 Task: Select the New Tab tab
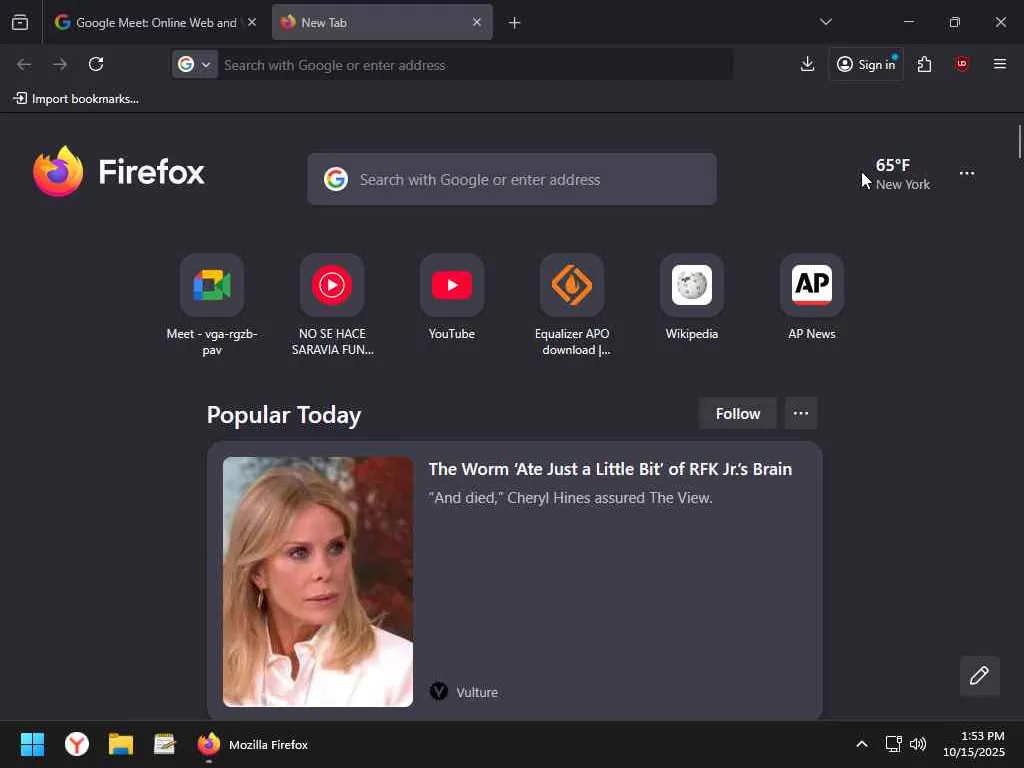pos(381,22)
